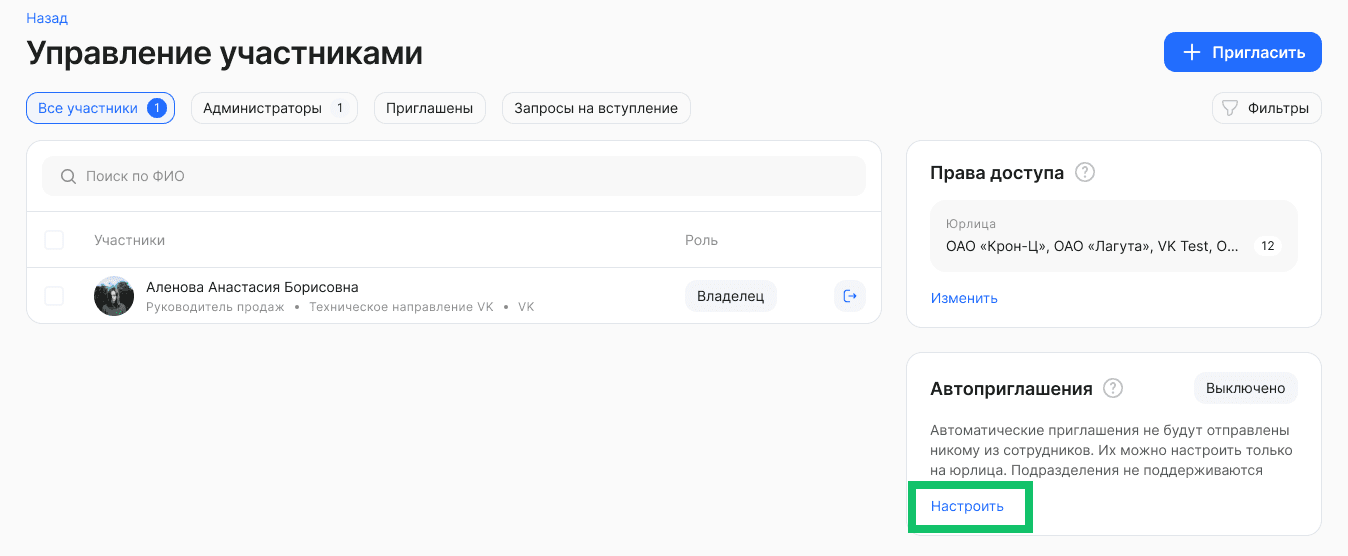The height and width of the screenshot is (556, 1348).
Task: Tick the select-all checkbox beside Участники
Action: tap(54, 240)
